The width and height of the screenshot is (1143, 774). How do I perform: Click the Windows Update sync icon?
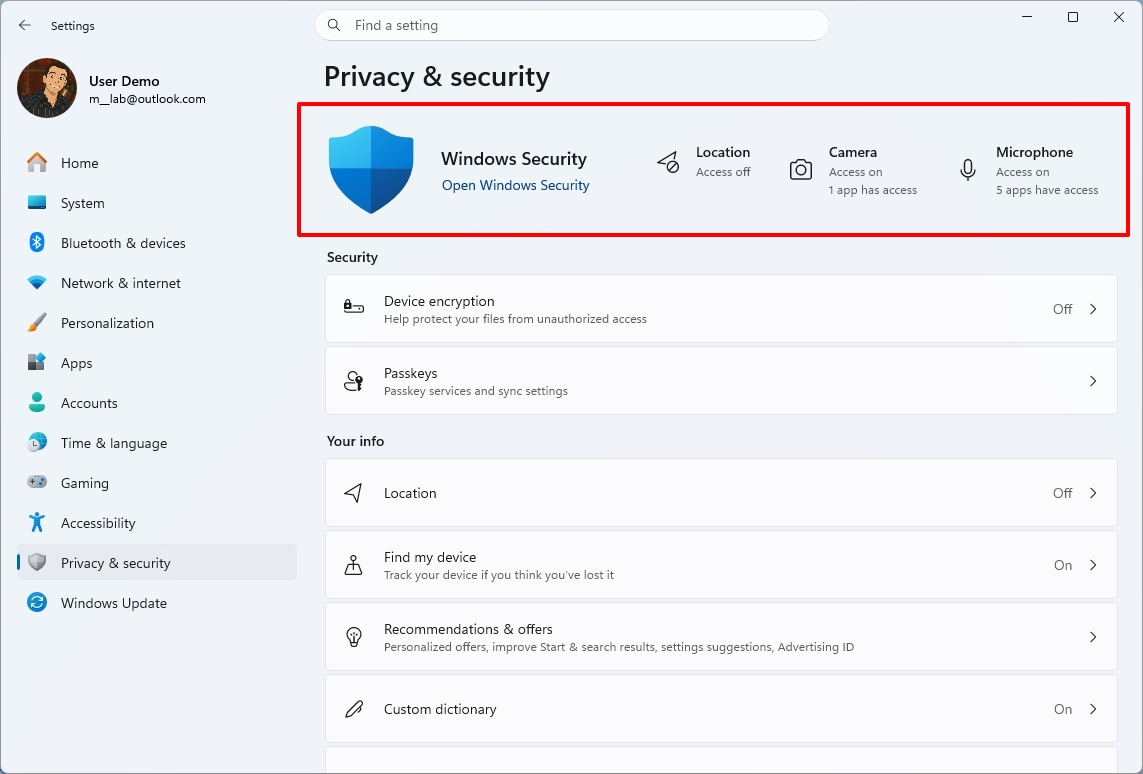click(37, 602)
